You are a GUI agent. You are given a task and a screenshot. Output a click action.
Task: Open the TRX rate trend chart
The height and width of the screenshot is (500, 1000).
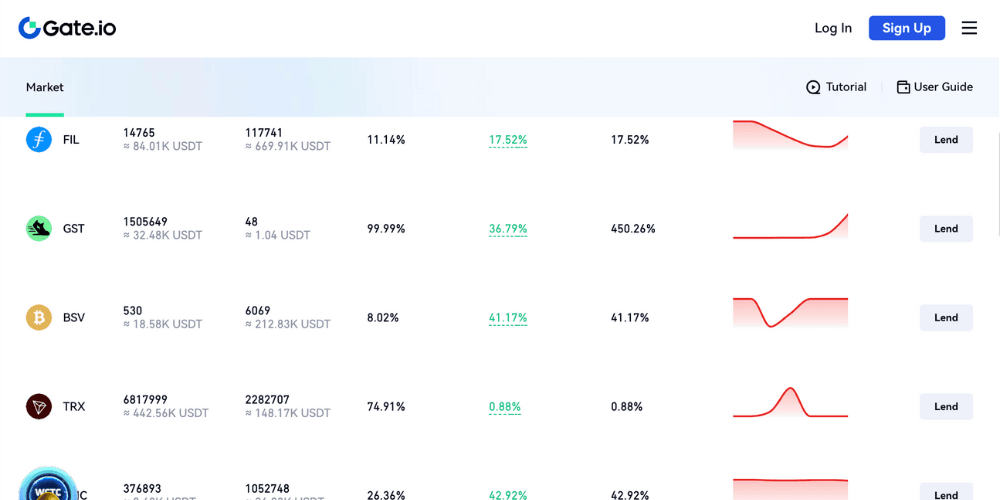(790, 403)
